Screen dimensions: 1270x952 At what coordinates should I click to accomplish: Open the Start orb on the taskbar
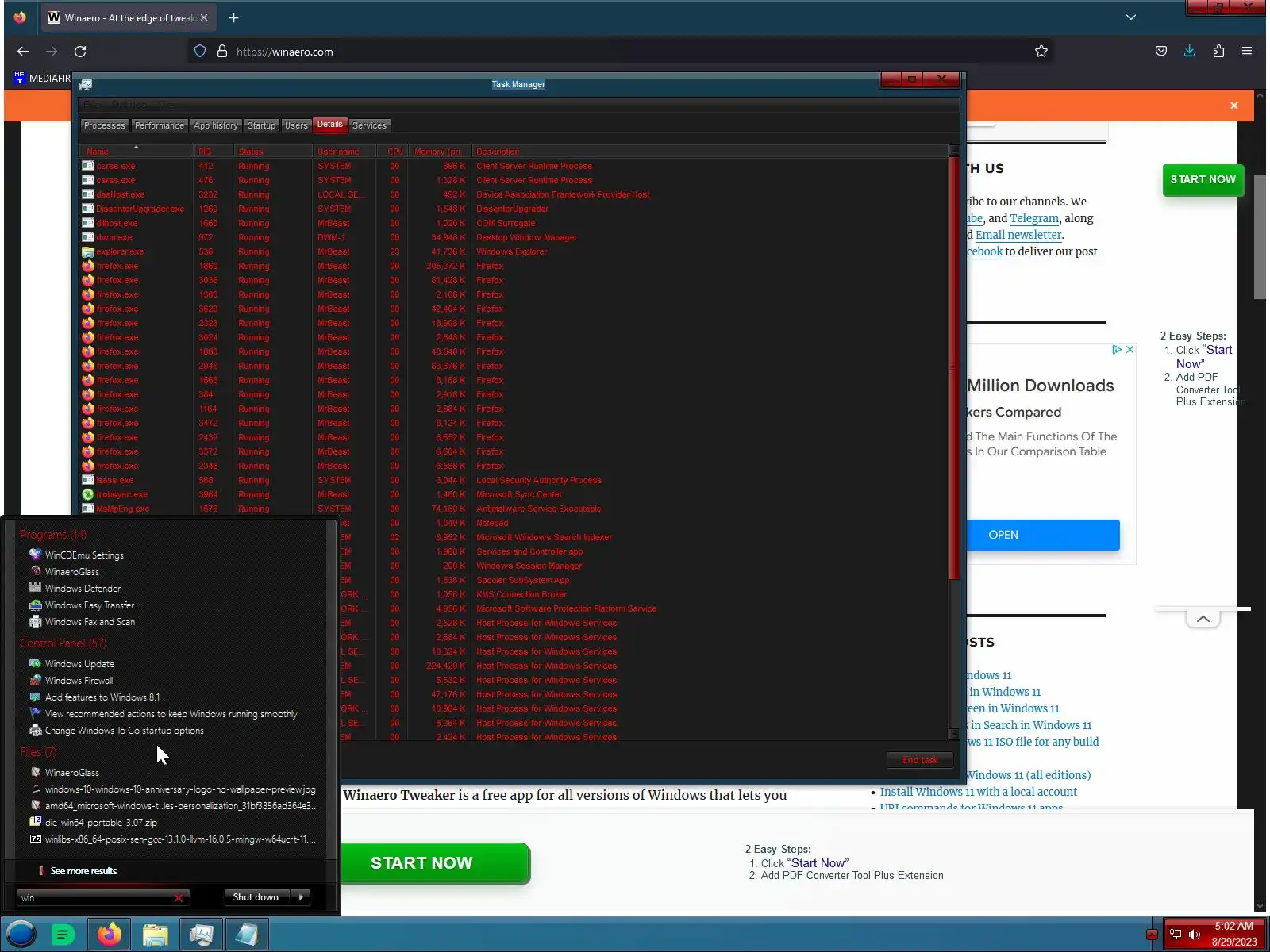pos(21,935)
